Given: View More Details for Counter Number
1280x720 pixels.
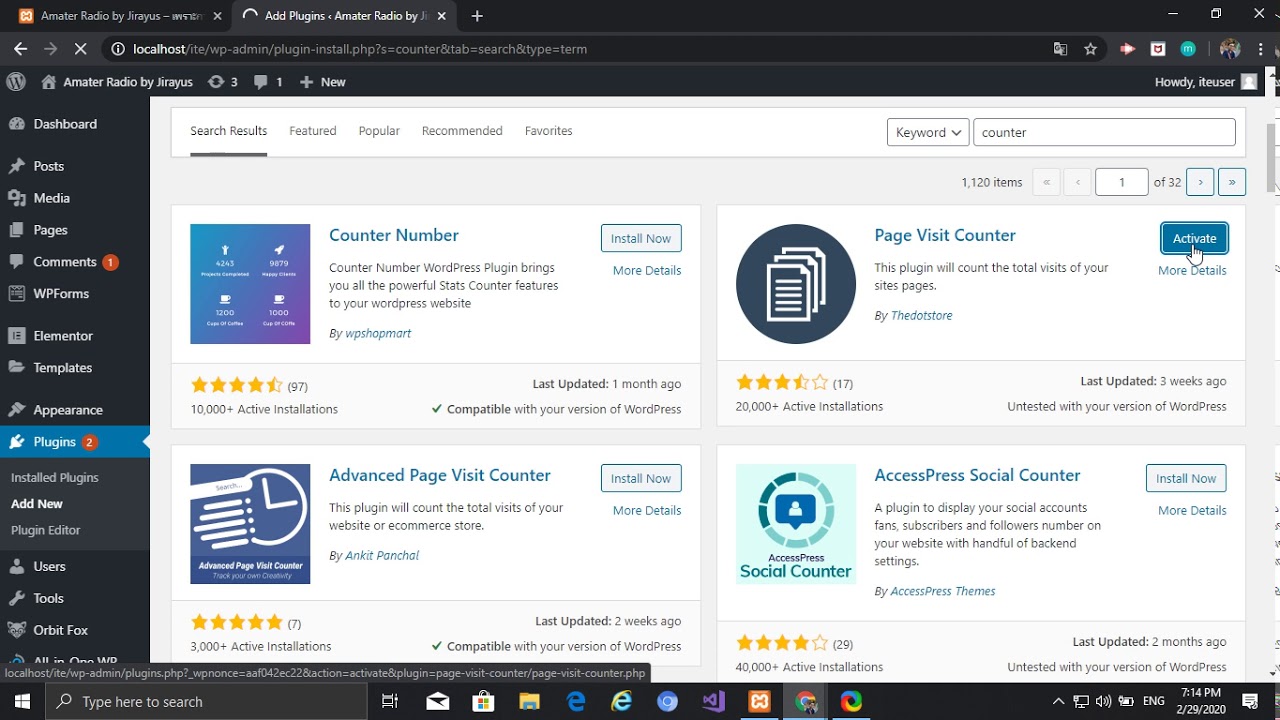Looking at the screenshot, I should tap(647, 270).
